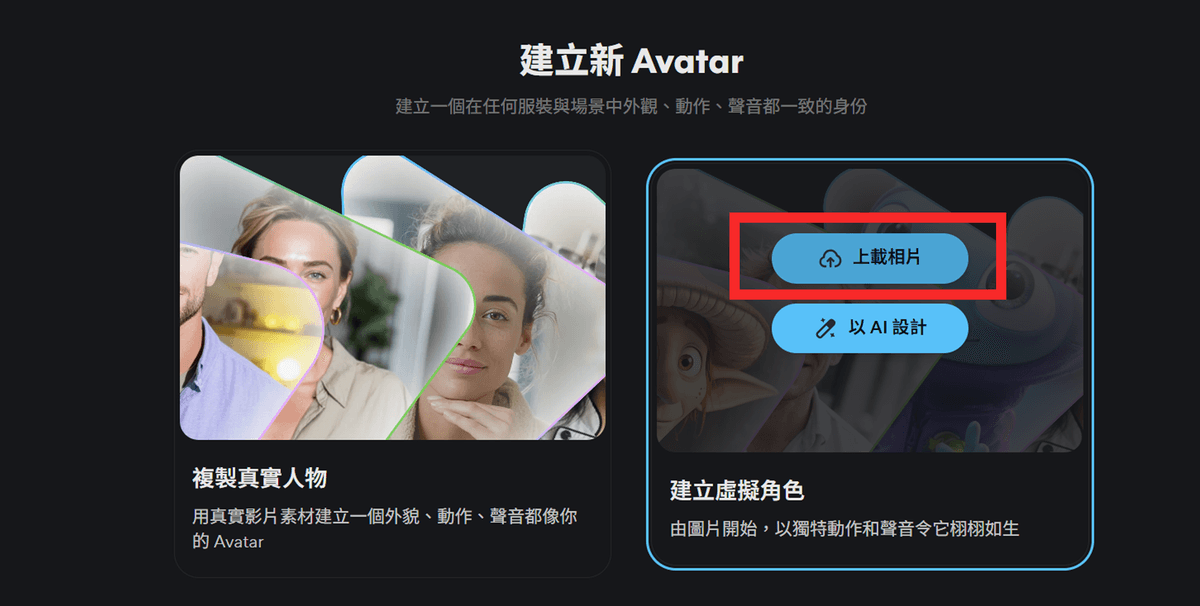Click the woman with gold earrings photo
1200x606 pixels.
pyautogui.click(x=300, y=300)
